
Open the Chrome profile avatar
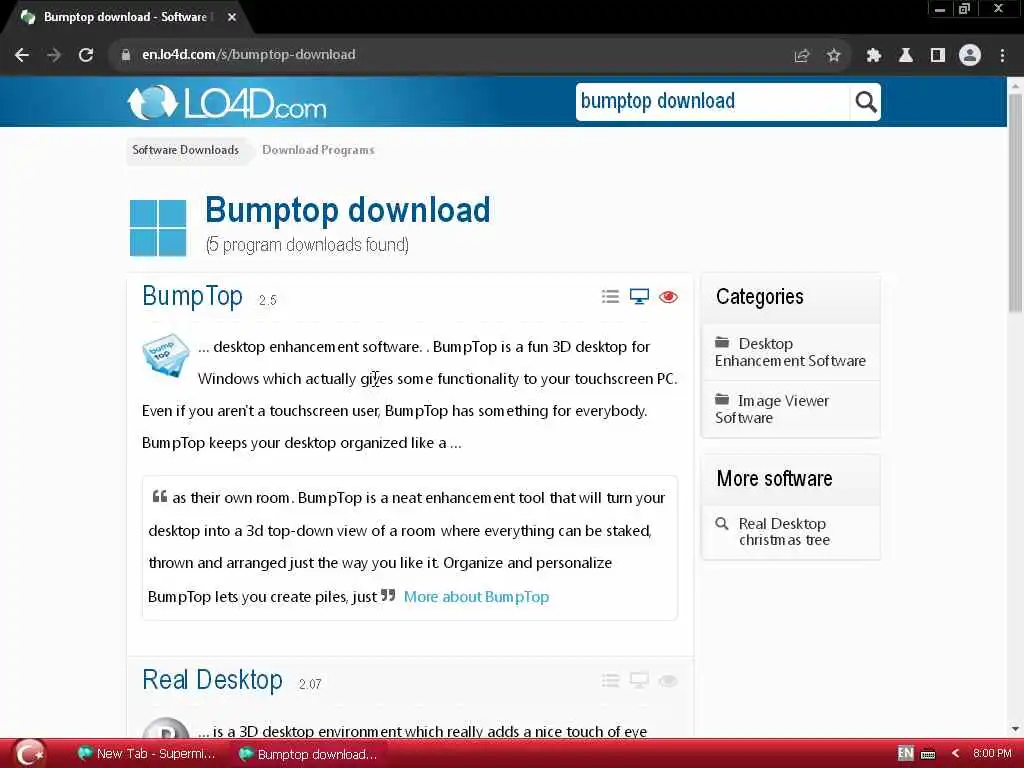[970, 56]
